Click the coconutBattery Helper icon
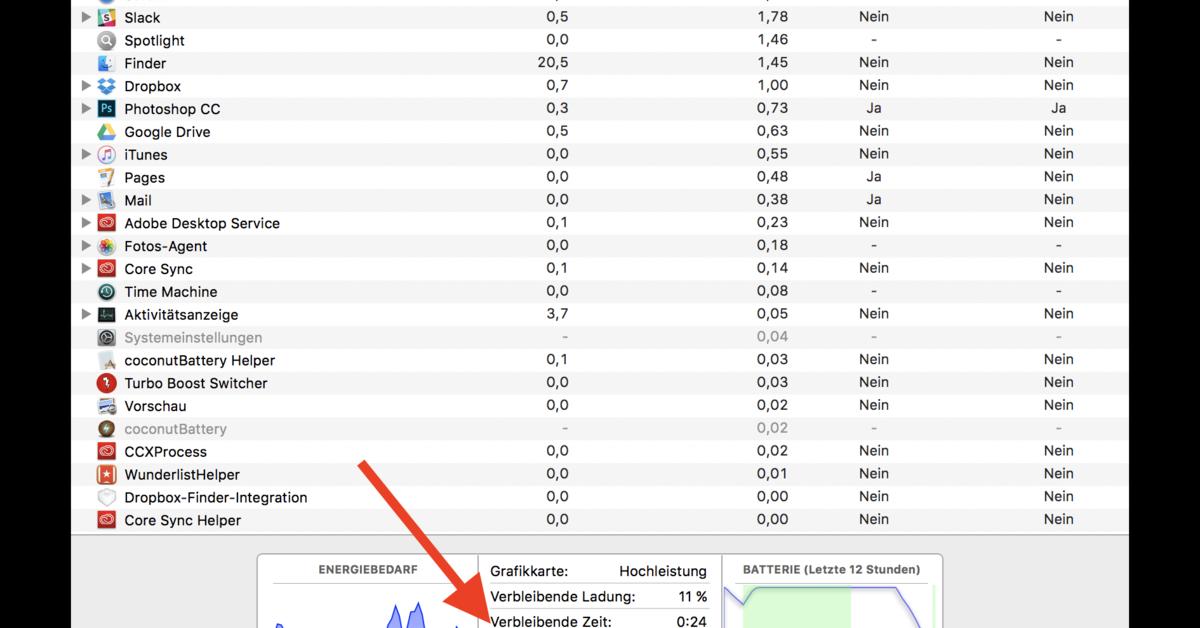Screen dimensions: 1200x628 pyautogui.click(x=106, y=360)
